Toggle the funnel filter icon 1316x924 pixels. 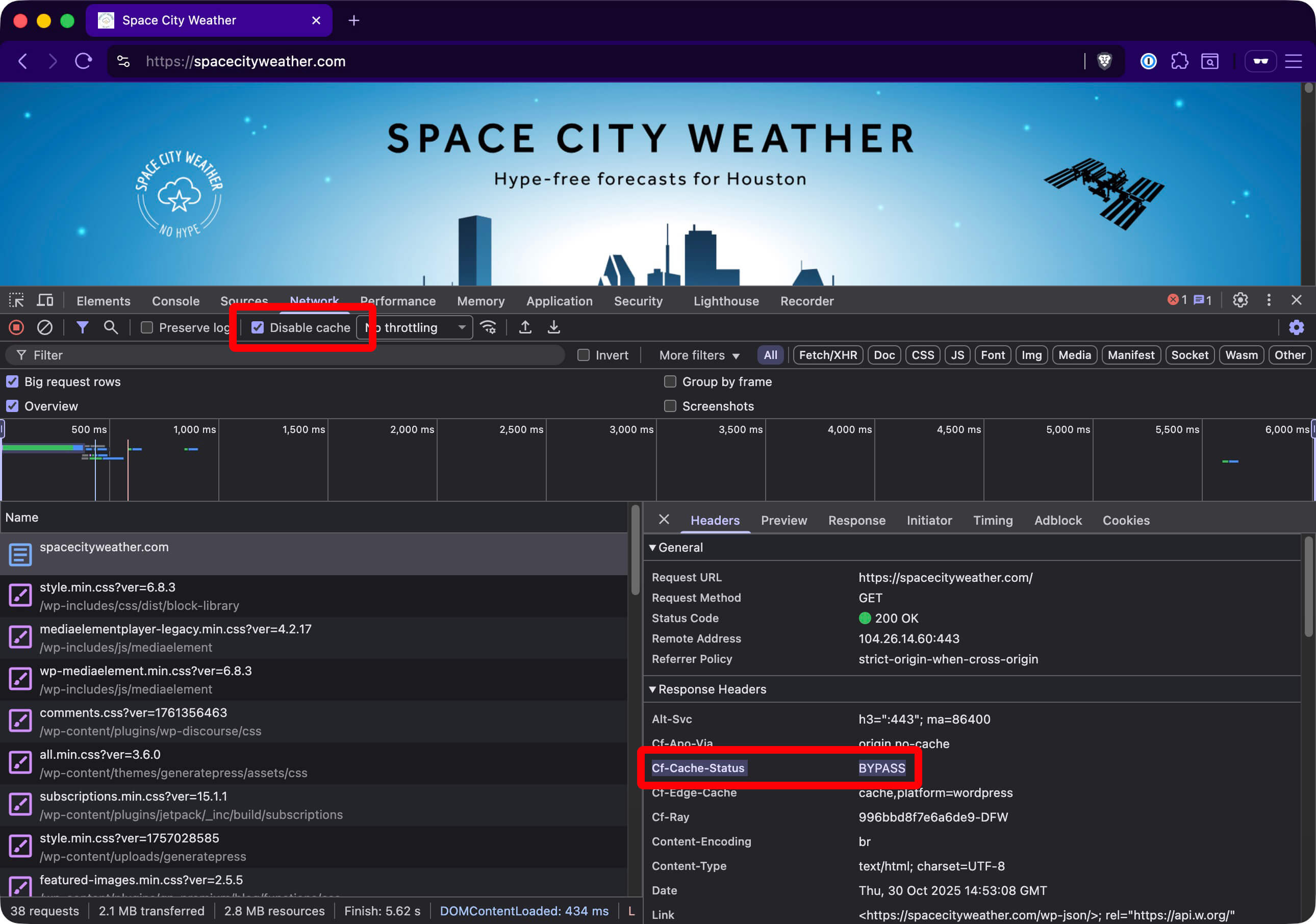coord(82,327)
